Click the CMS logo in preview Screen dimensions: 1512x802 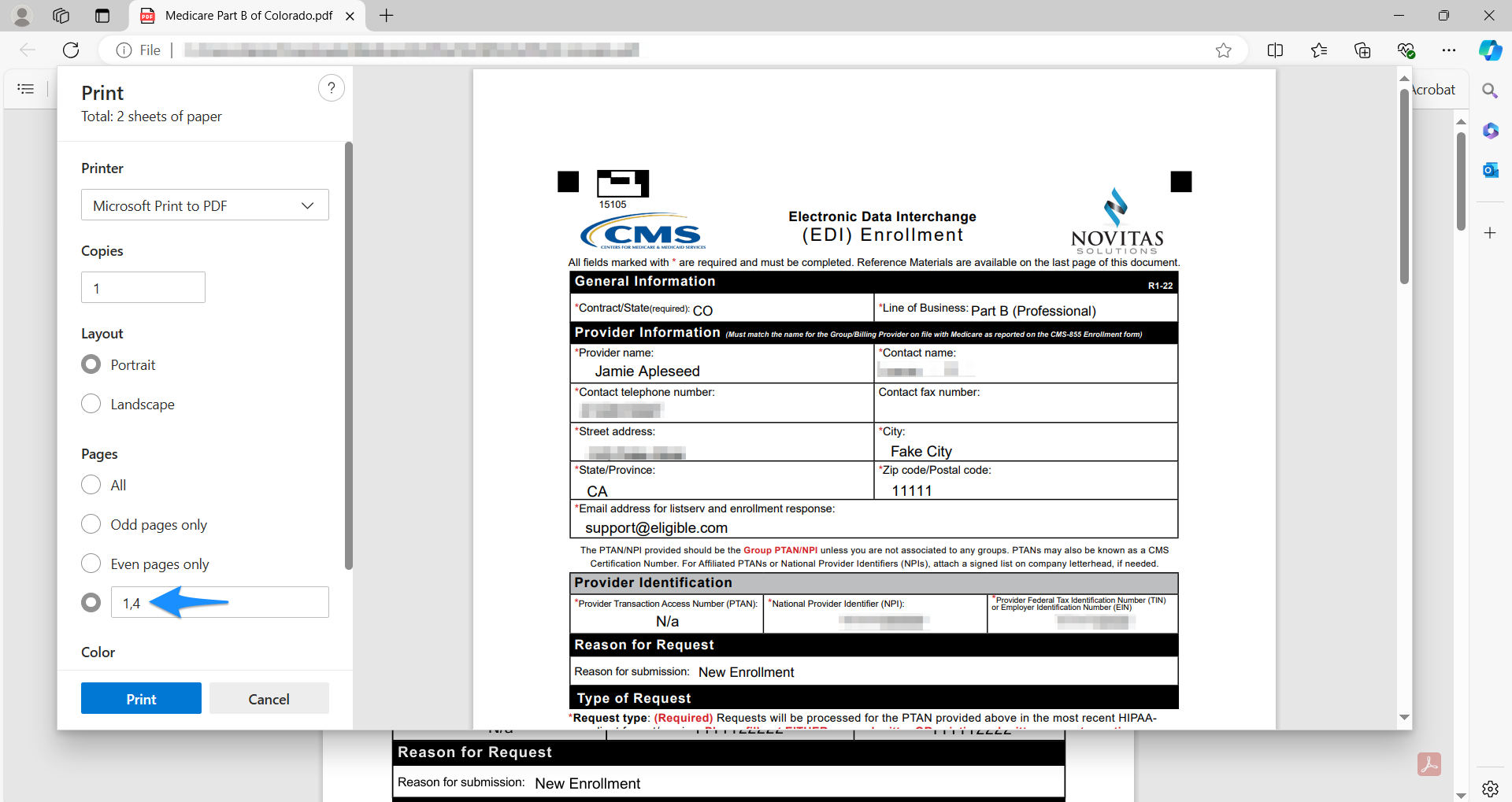coord(643,231)
